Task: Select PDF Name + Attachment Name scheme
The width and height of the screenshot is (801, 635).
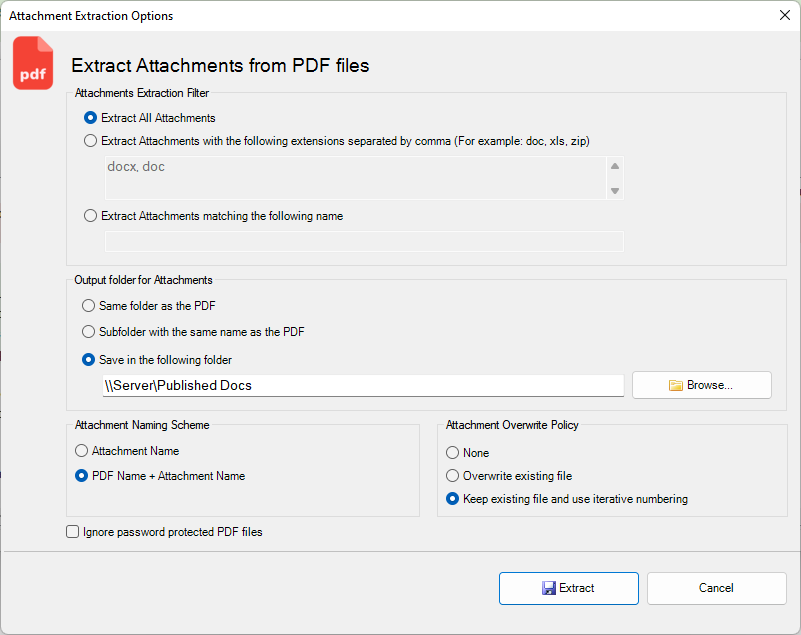Action: (x=82, y=476)
